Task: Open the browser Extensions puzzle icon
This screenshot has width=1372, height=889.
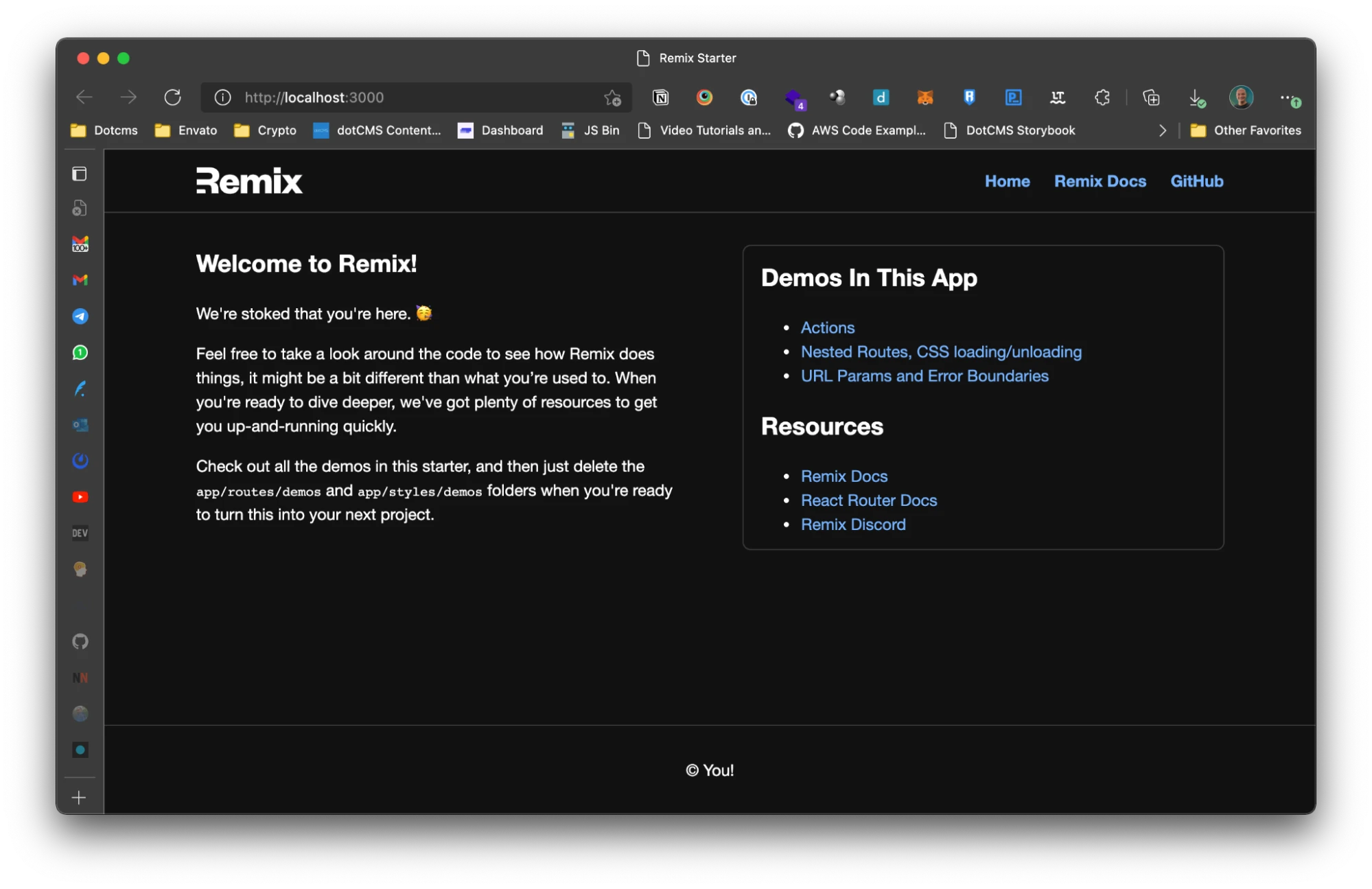Action: click(1102, 97)
